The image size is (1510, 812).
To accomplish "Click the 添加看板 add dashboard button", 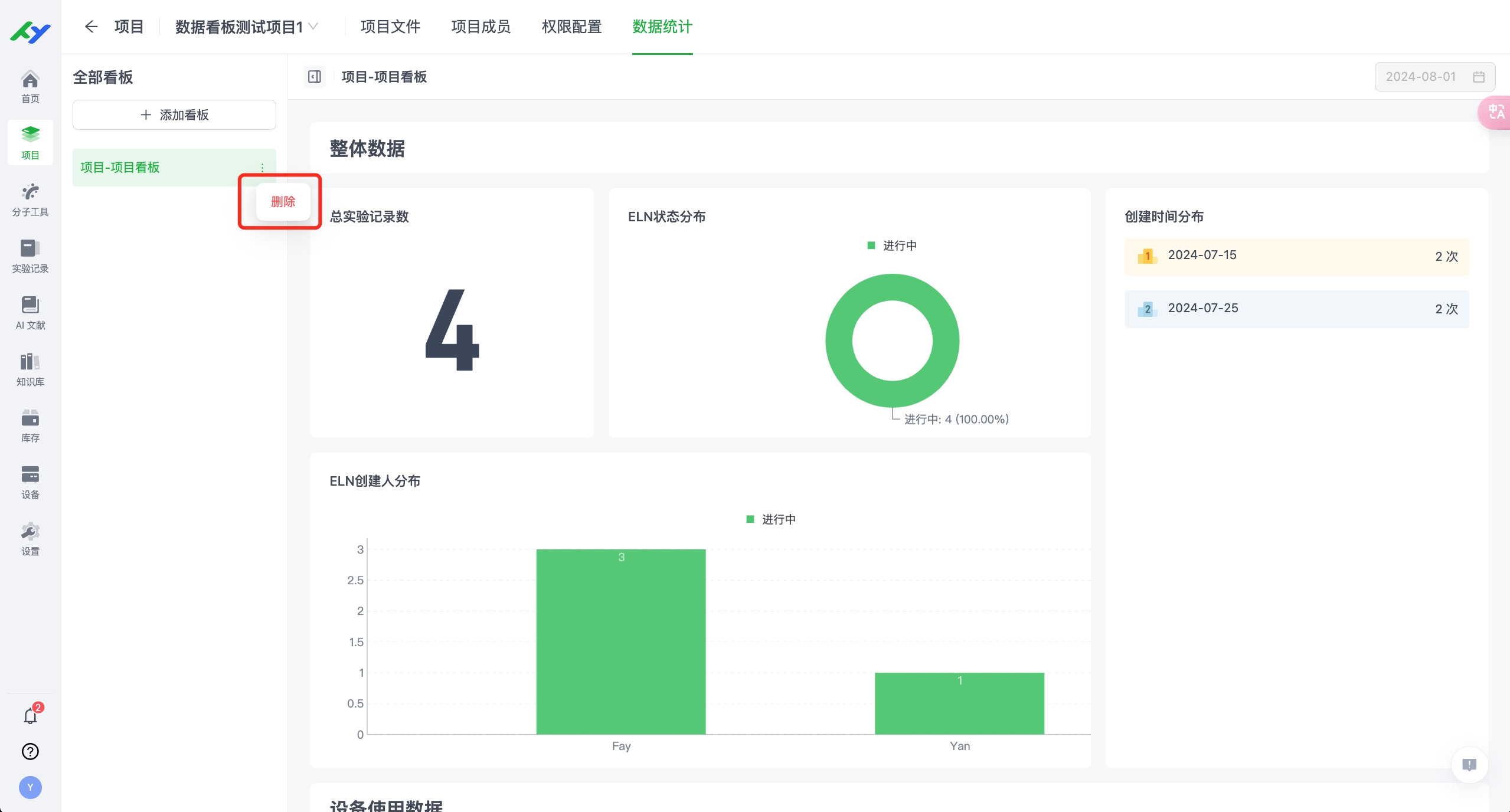I will point(174,114).
